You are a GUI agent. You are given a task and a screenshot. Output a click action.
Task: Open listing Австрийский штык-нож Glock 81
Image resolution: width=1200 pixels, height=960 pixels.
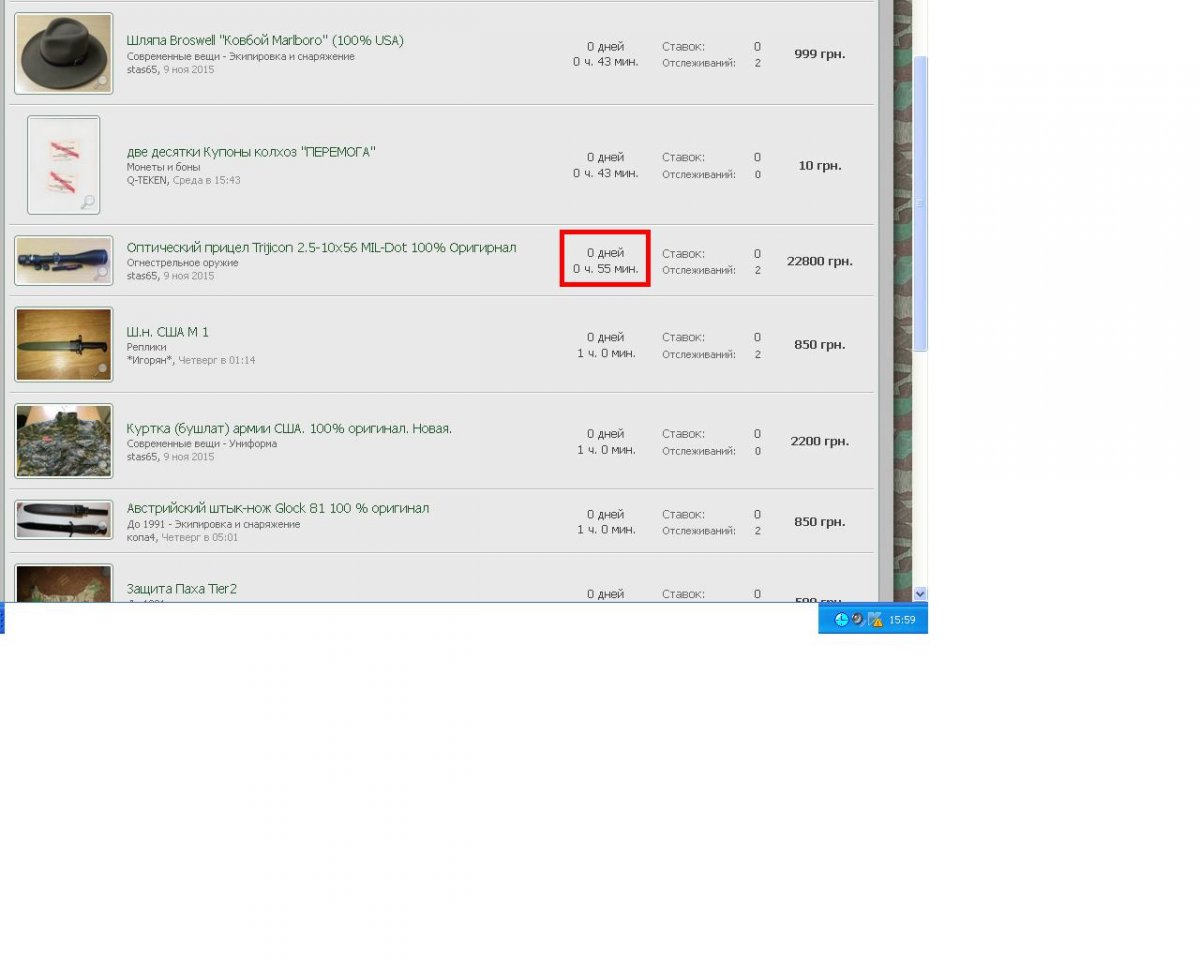coord(277,508)
